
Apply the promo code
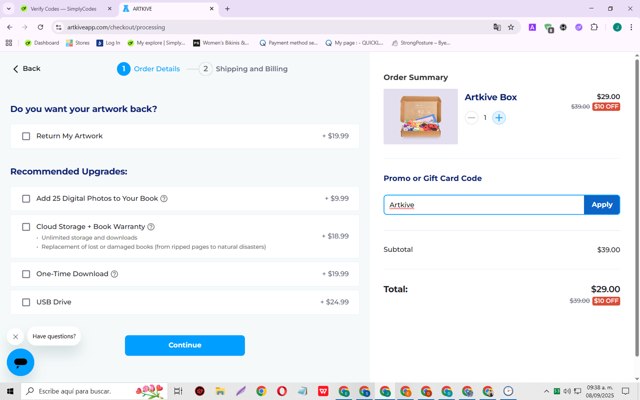coord(602,205)
